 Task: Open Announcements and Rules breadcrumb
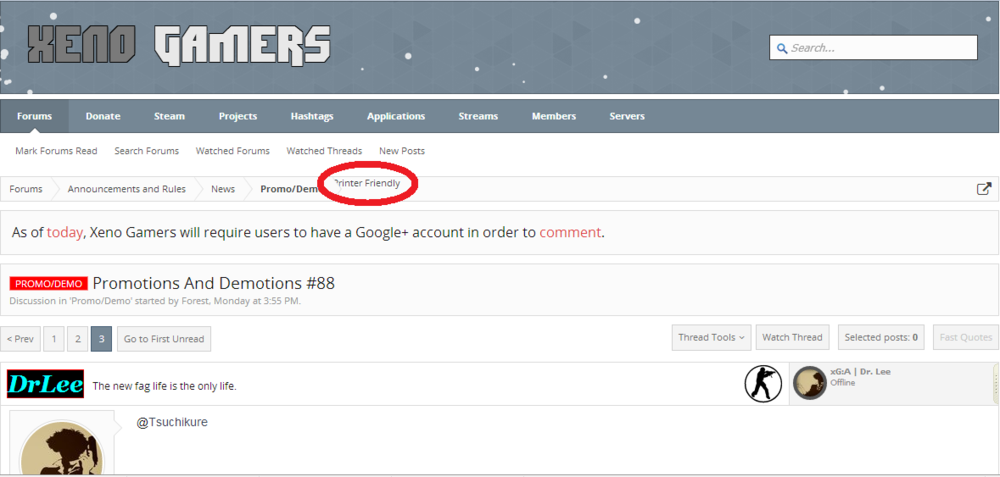[x=127, y=189]
